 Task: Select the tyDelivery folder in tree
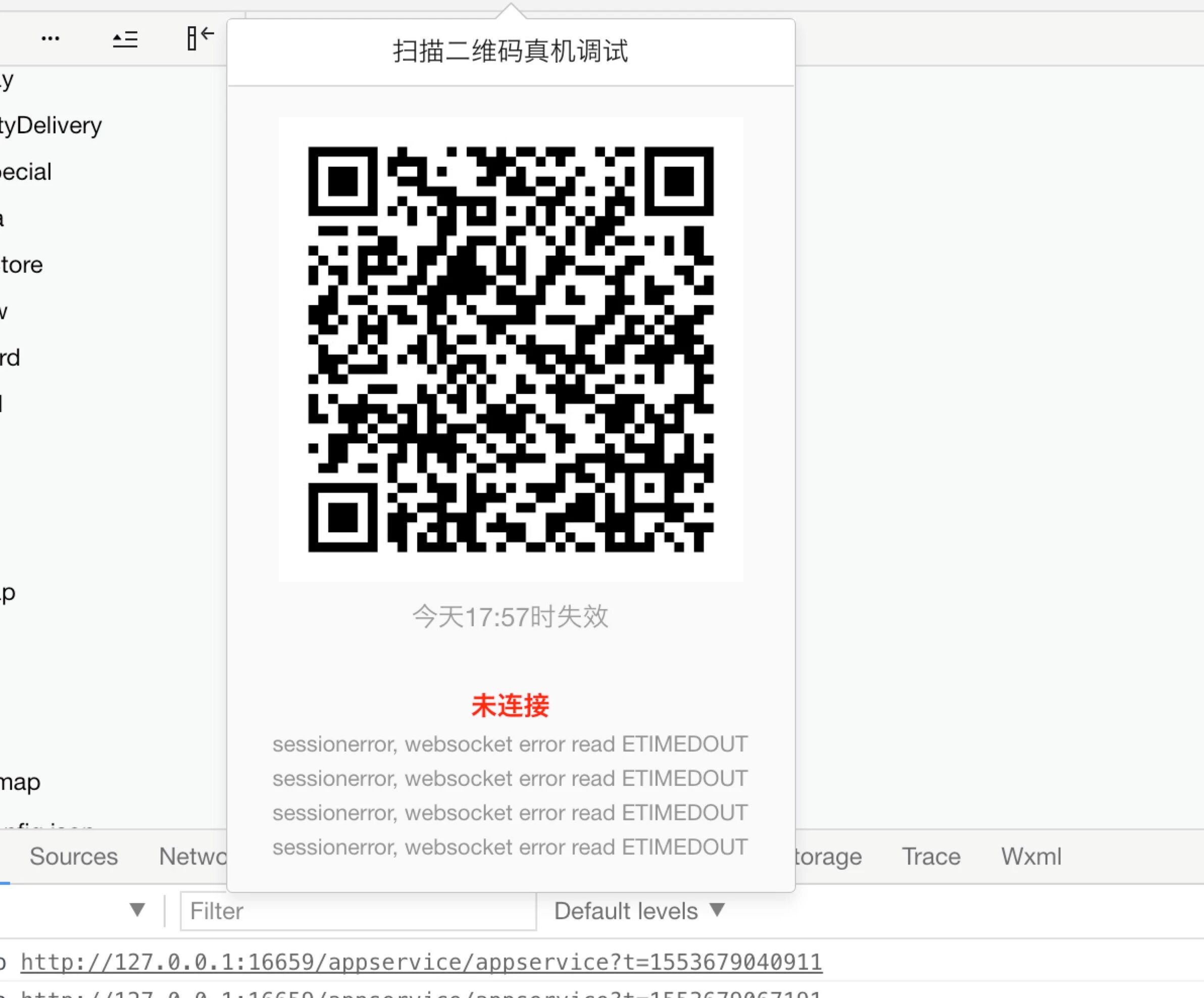[x=51, y=126]
